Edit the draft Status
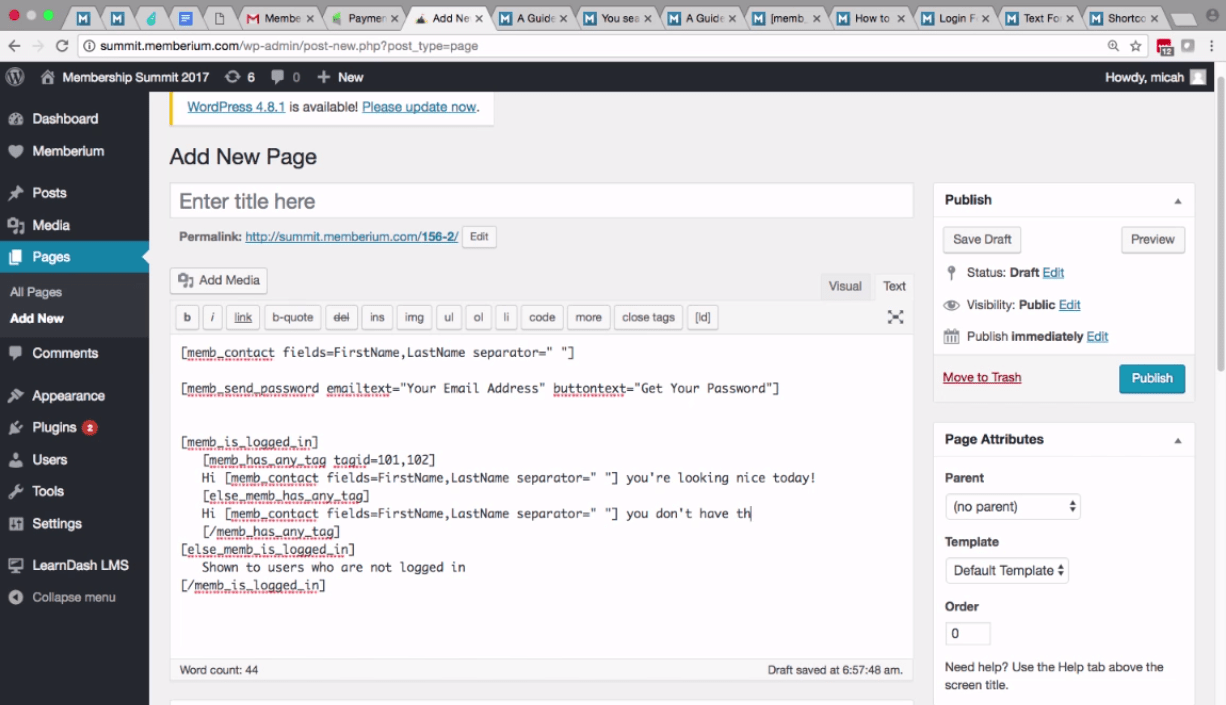This screenshot has width=1226, height=705. coord(1053,272)
